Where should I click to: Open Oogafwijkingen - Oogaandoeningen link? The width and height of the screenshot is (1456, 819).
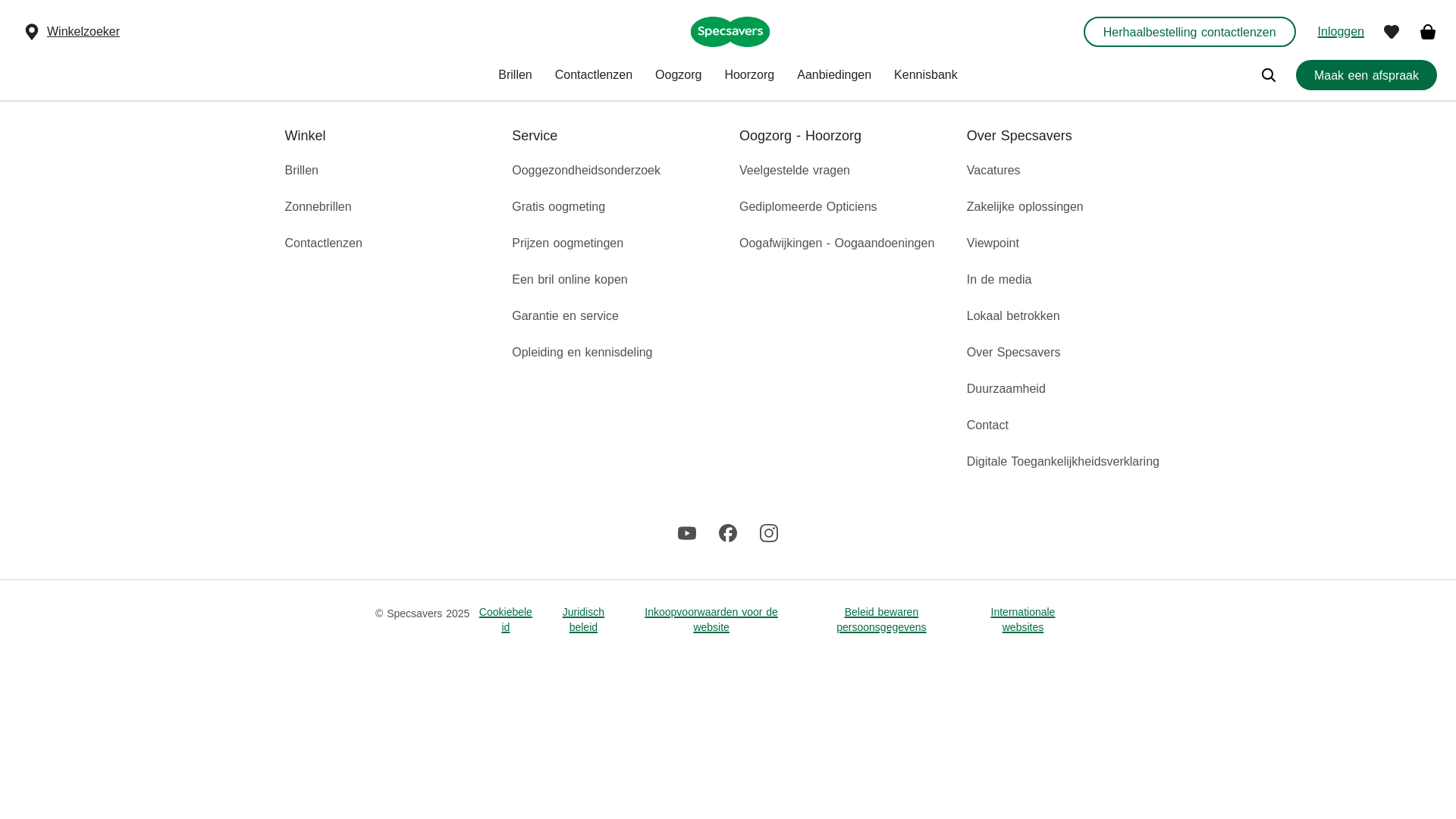click(x=837, y=243)
